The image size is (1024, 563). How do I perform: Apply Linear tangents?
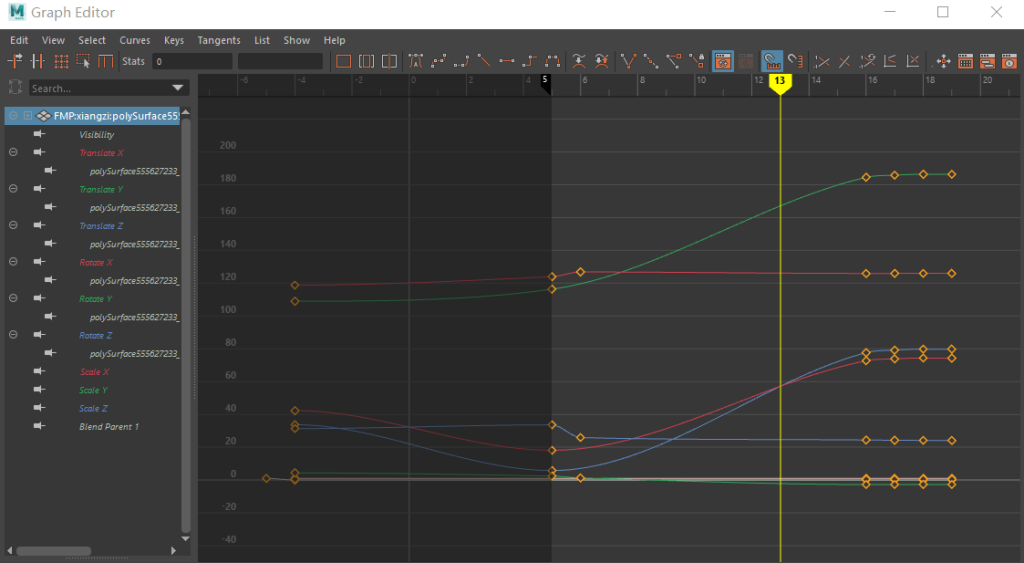coord(484,61)
